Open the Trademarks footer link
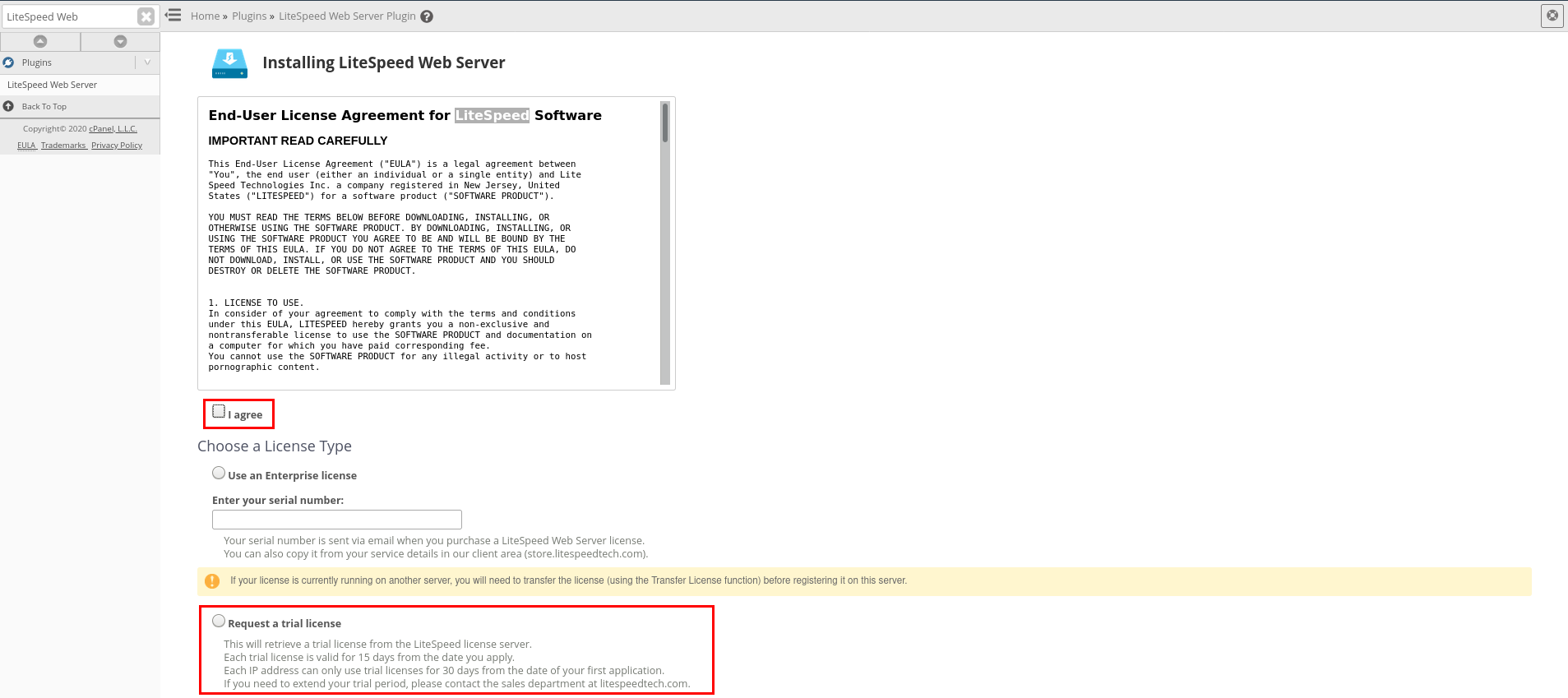This screenshot has width=1568, height=698. tap(63, 146)
